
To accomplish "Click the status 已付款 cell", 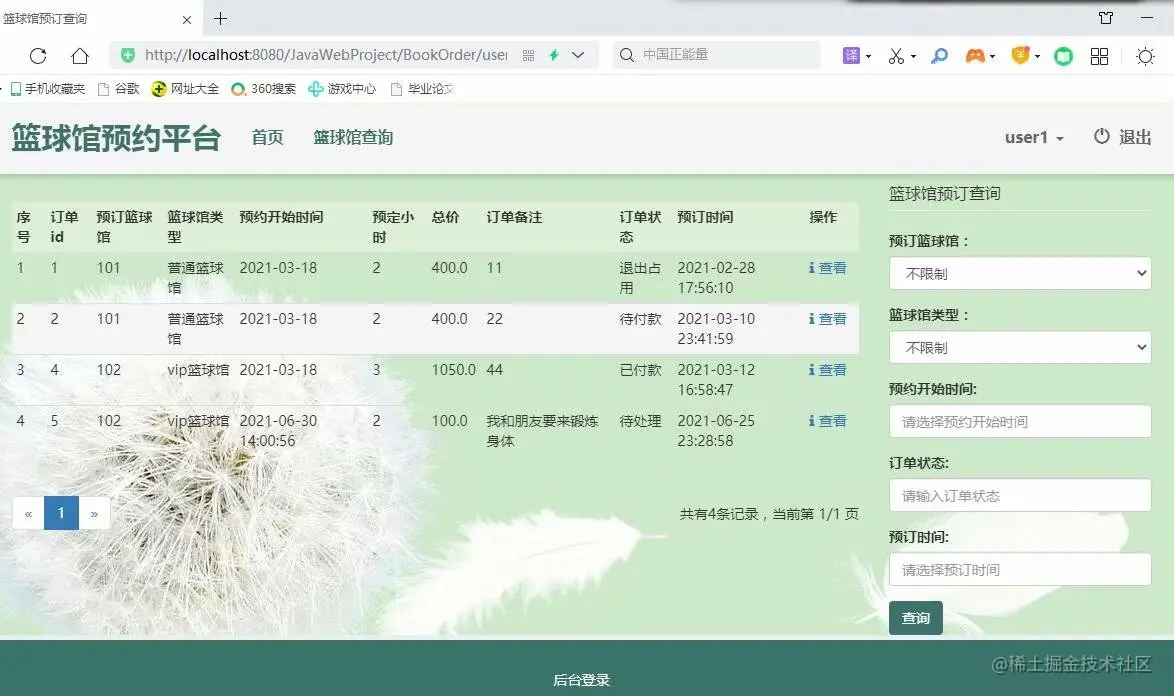I will [x=640, y=370].
